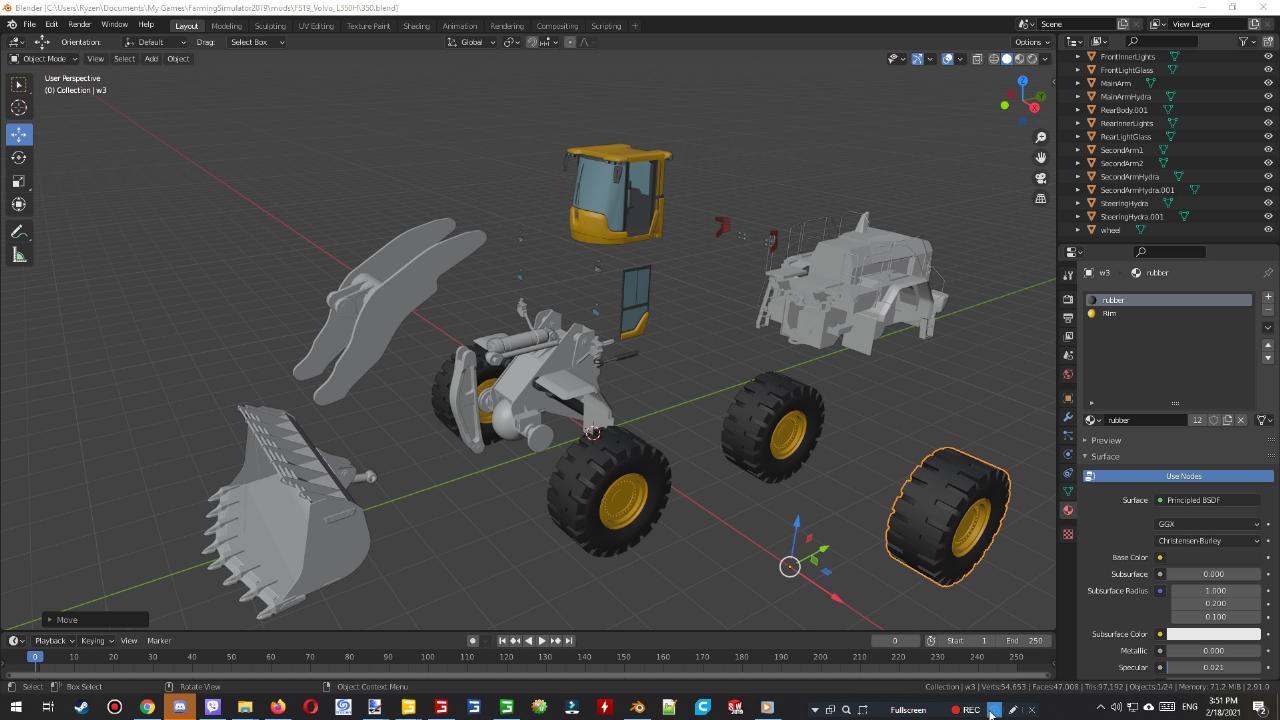The image size is (1280, 720).
Task: Open the Modifier properties wrench tab
Action: point(1068,418)
